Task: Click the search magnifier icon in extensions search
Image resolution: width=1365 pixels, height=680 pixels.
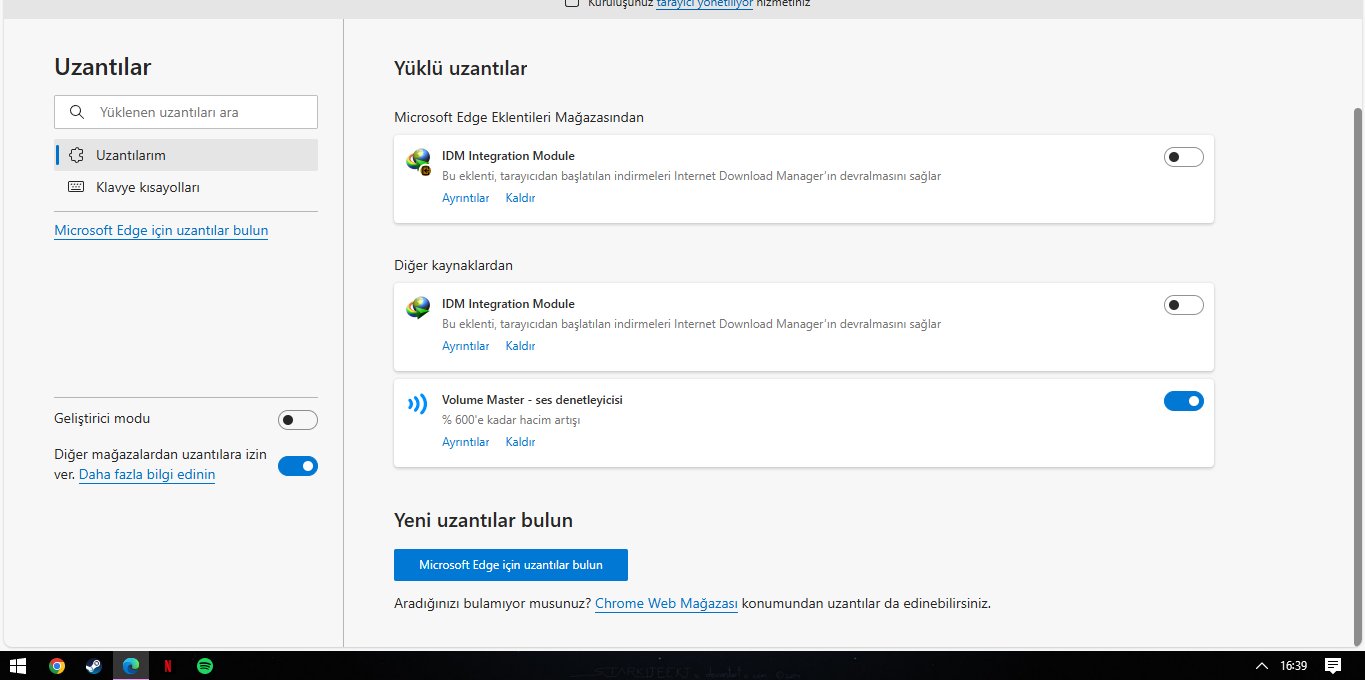Action: 77,112
